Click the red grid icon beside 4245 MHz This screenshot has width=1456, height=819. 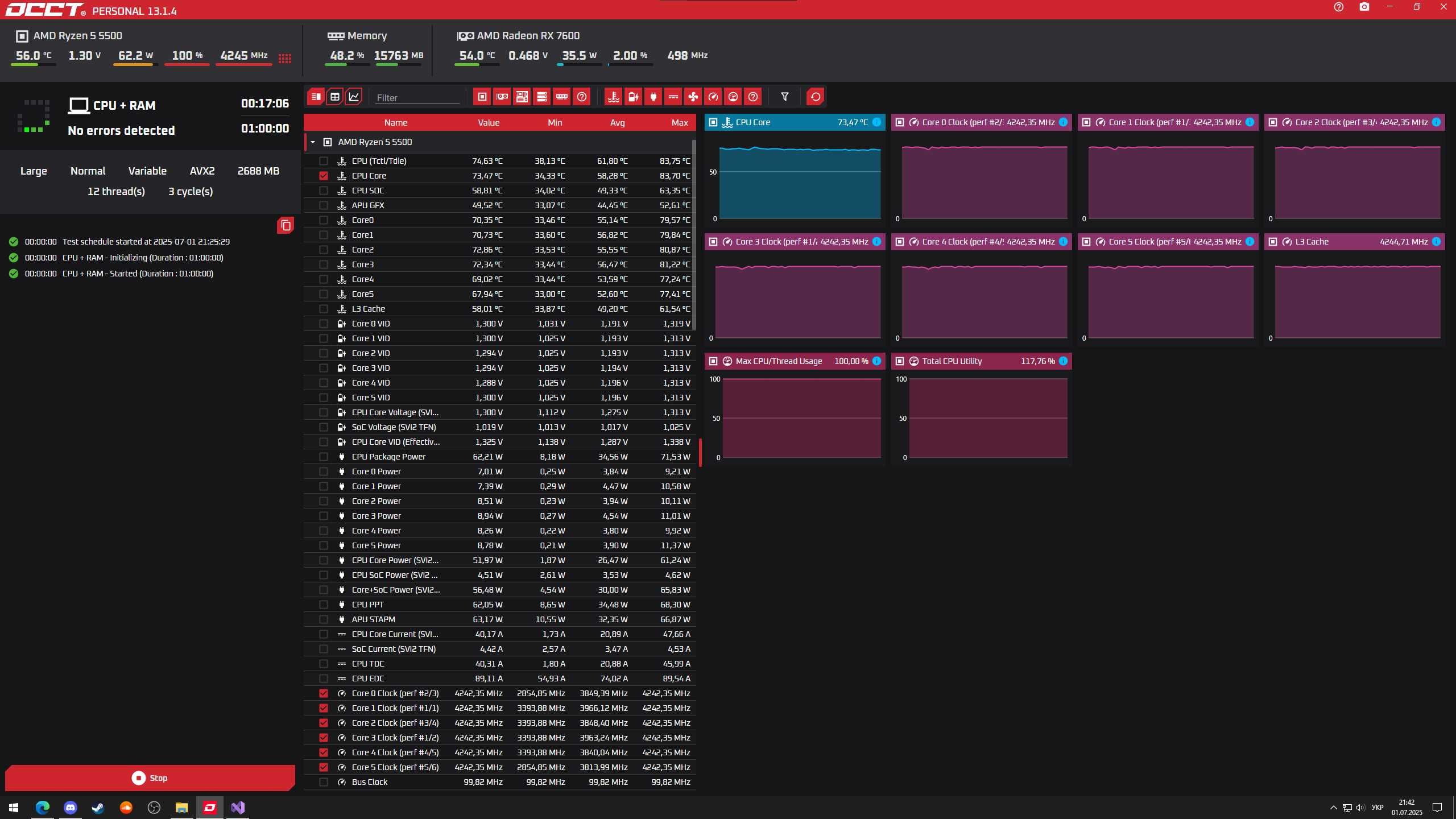tap(285, 58)
